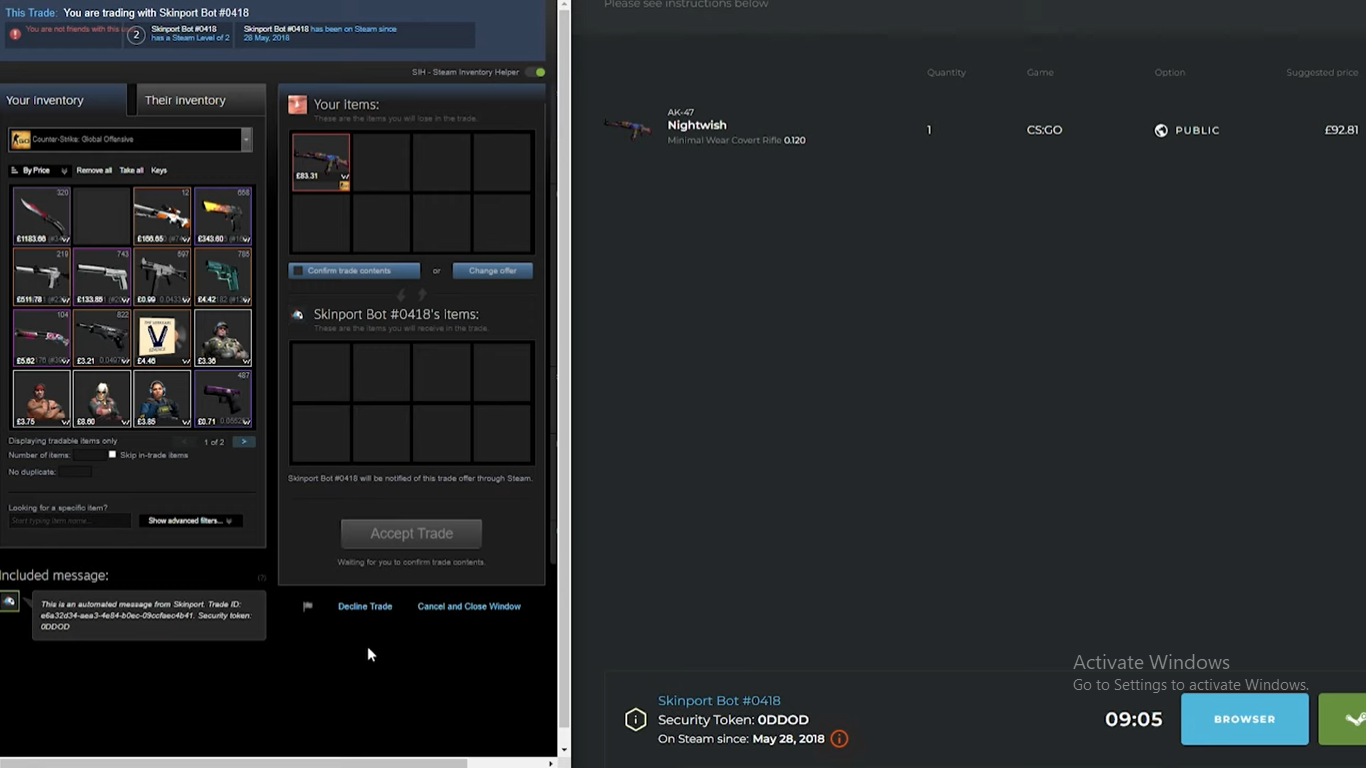
Task: Click the Nightwish item name on Skinport
Action: [697, 125]
